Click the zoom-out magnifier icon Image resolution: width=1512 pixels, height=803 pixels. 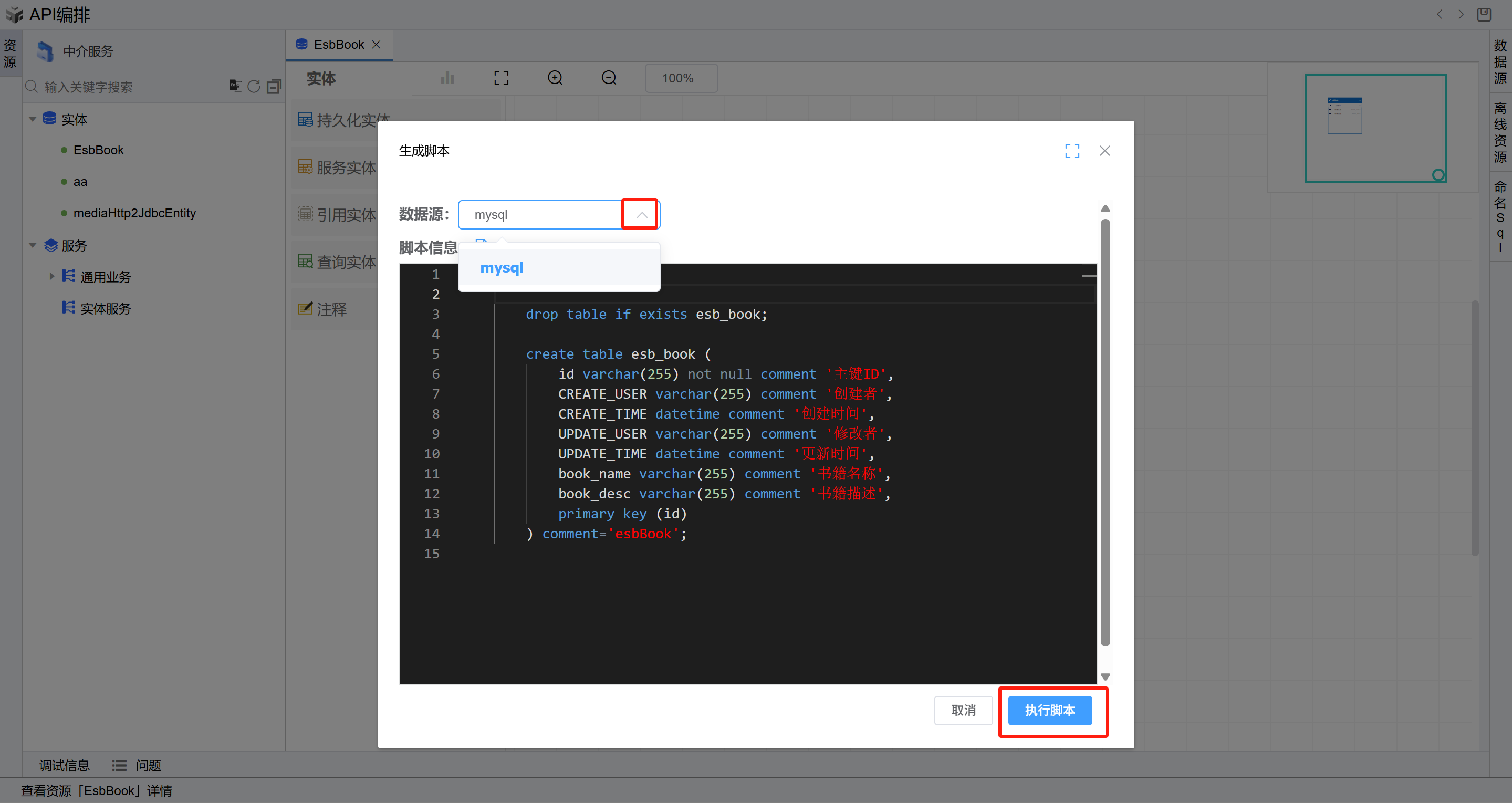click(609, 78)
